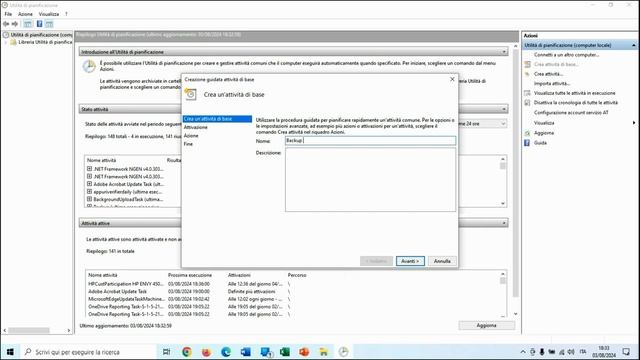Click the Forward arrow in the toolbar

(15, 24)
